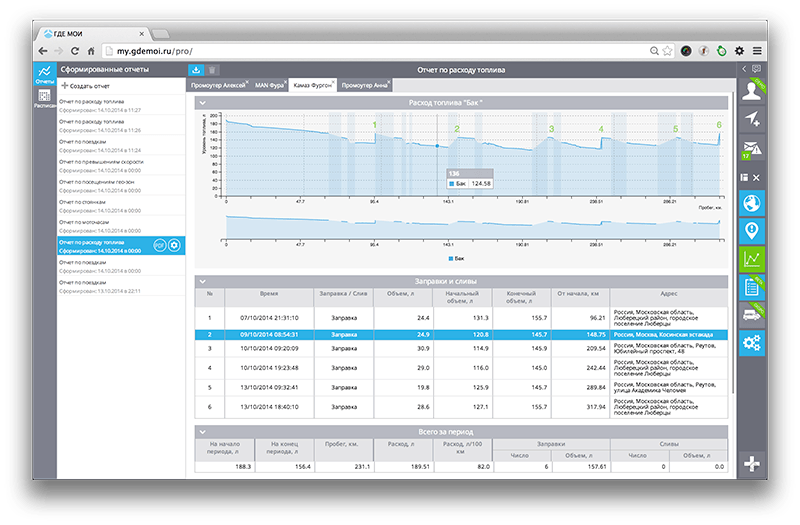Viewport: 800px width, 525px height.
Task: Click the add tracker arrow-plus icon
Action: [x=752, y=119]
